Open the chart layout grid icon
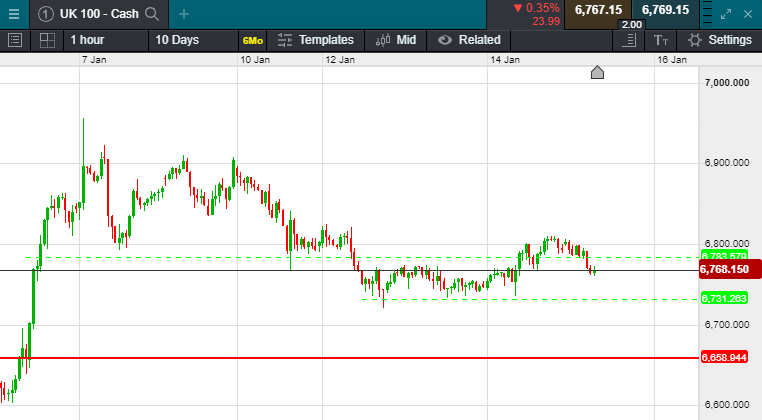This screenshot has height=420, width=762. click(47, 40)
